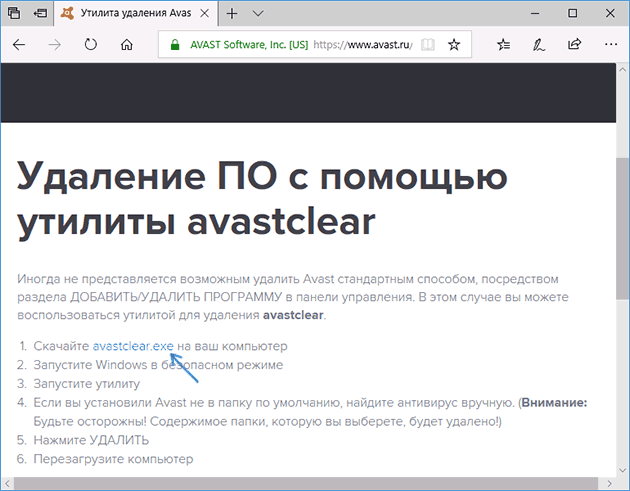The height and width of the screenshot is (491, 630).
Task: Click list item "Запустите Windows в безопасном режиме"
Action: point(158,365)
